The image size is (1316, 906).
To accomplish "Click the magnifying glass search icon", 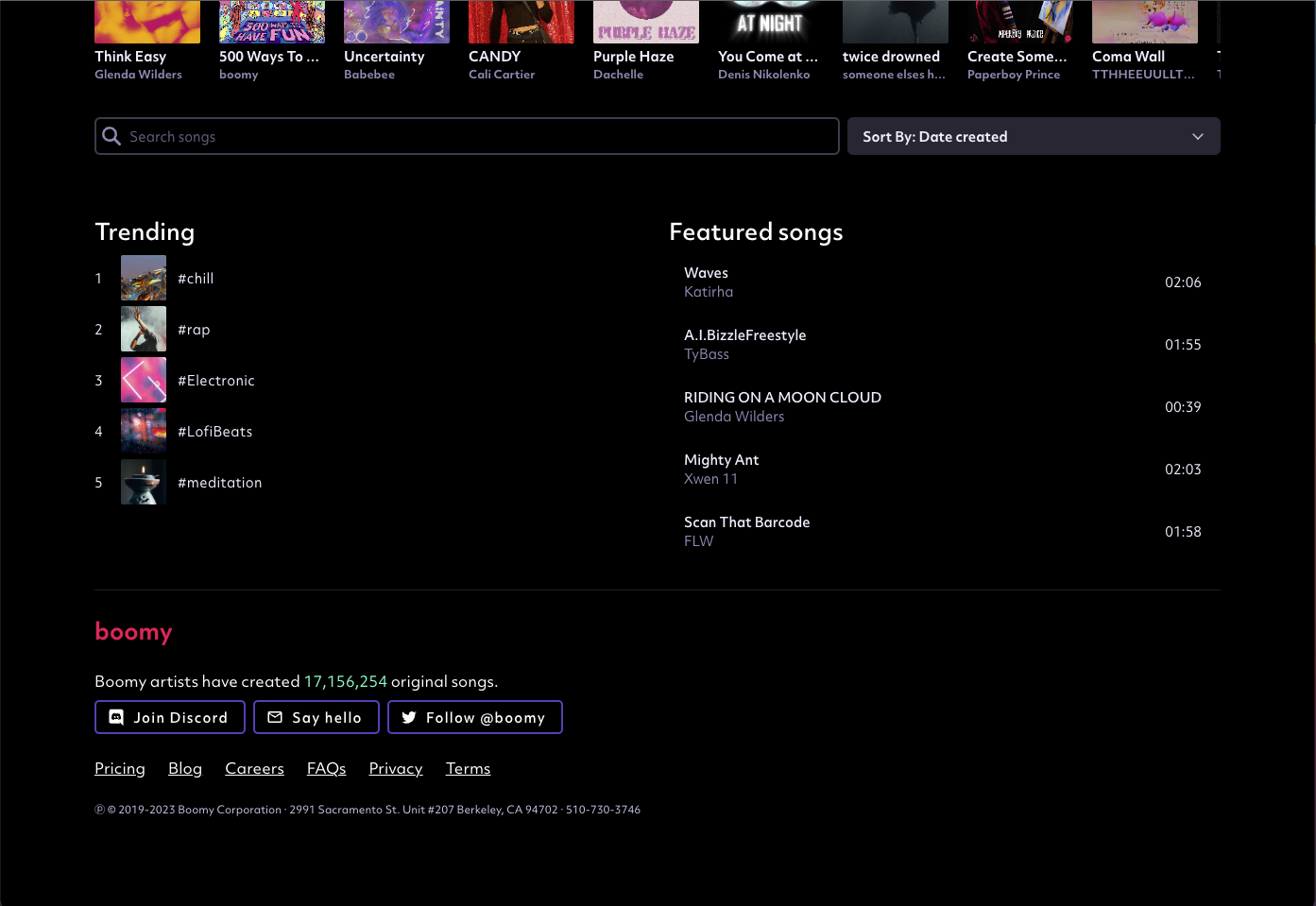I will click(111, 136).
